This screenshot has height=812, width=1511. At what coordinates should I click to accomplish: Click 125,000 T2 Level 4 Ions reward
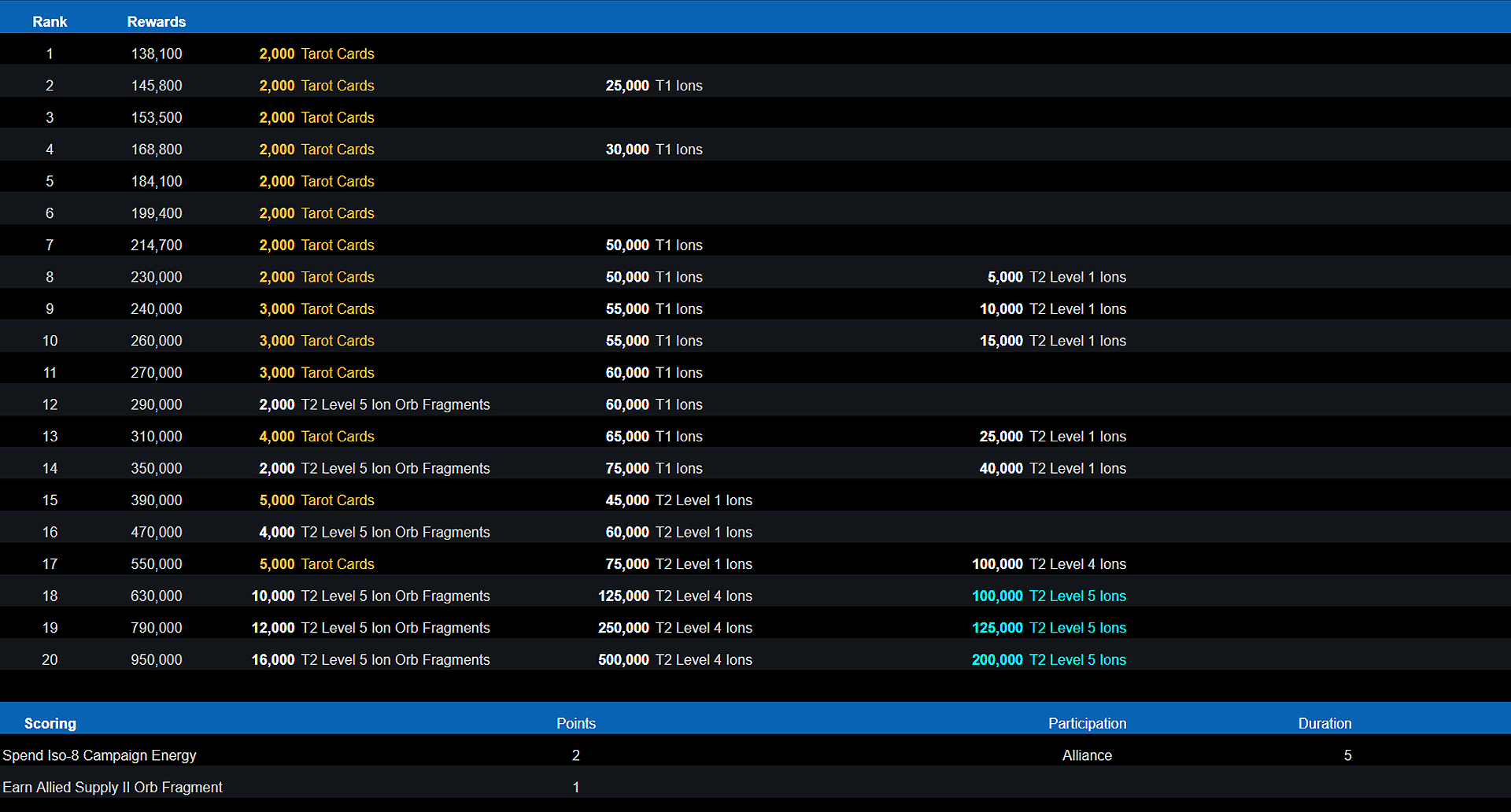(675, 596)
